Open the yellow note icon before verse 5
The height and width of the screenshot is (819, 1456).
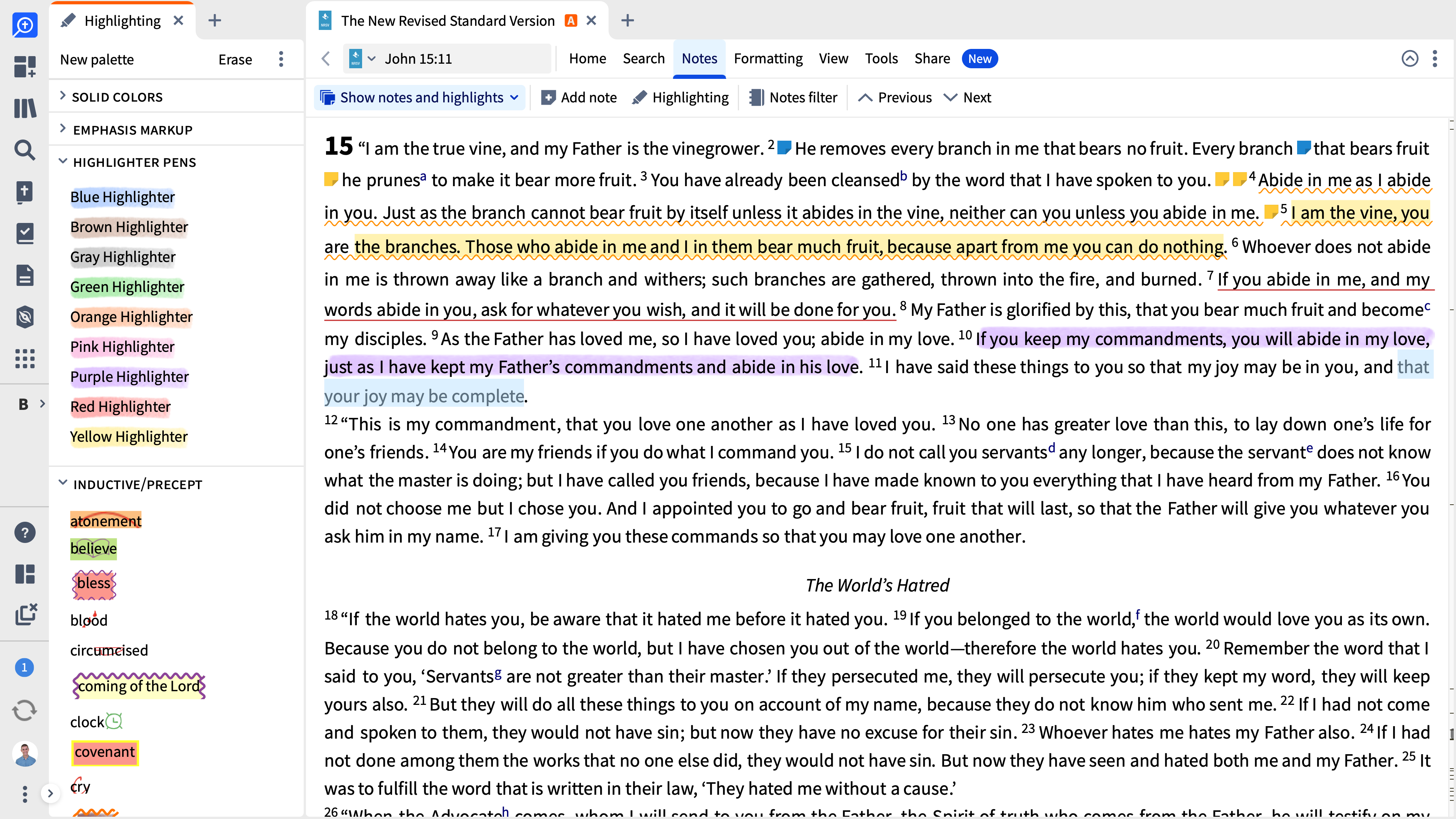click(1271, 212)
